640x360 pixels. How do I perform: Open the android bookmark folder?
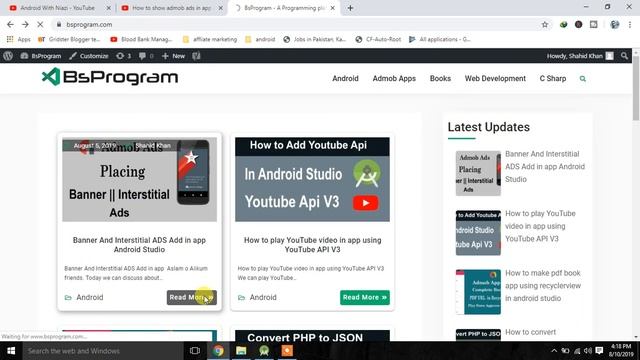pyautogui.click(x=260, y=39)
